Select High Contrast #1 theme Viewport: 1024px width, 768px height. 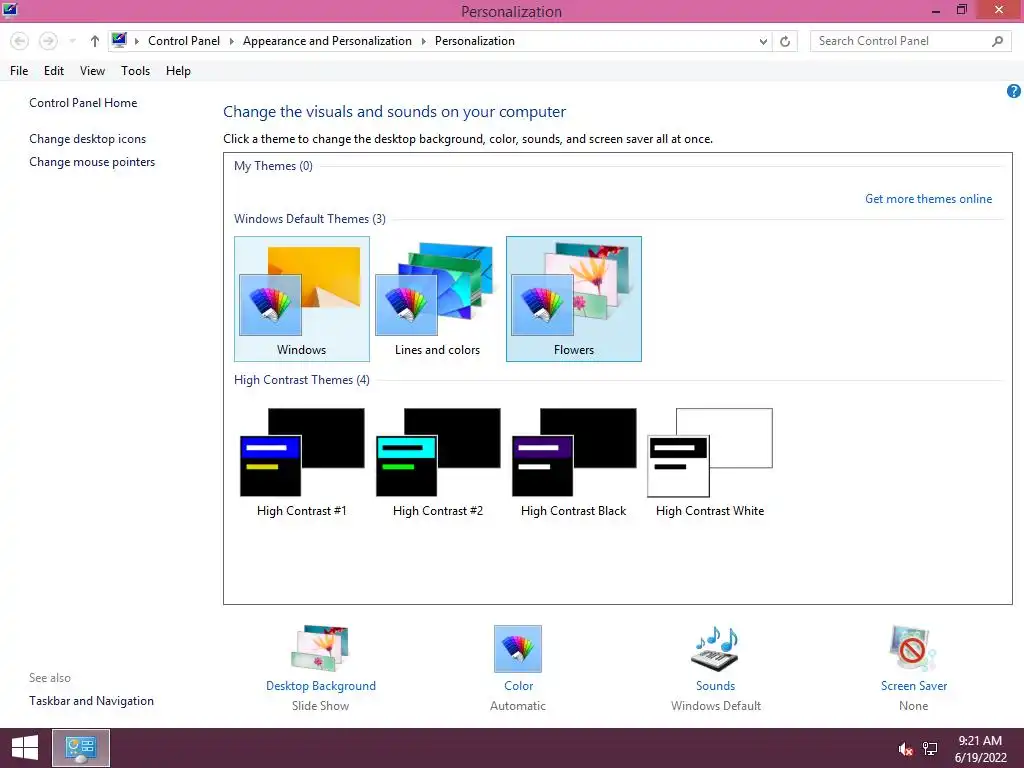(302, 462)
